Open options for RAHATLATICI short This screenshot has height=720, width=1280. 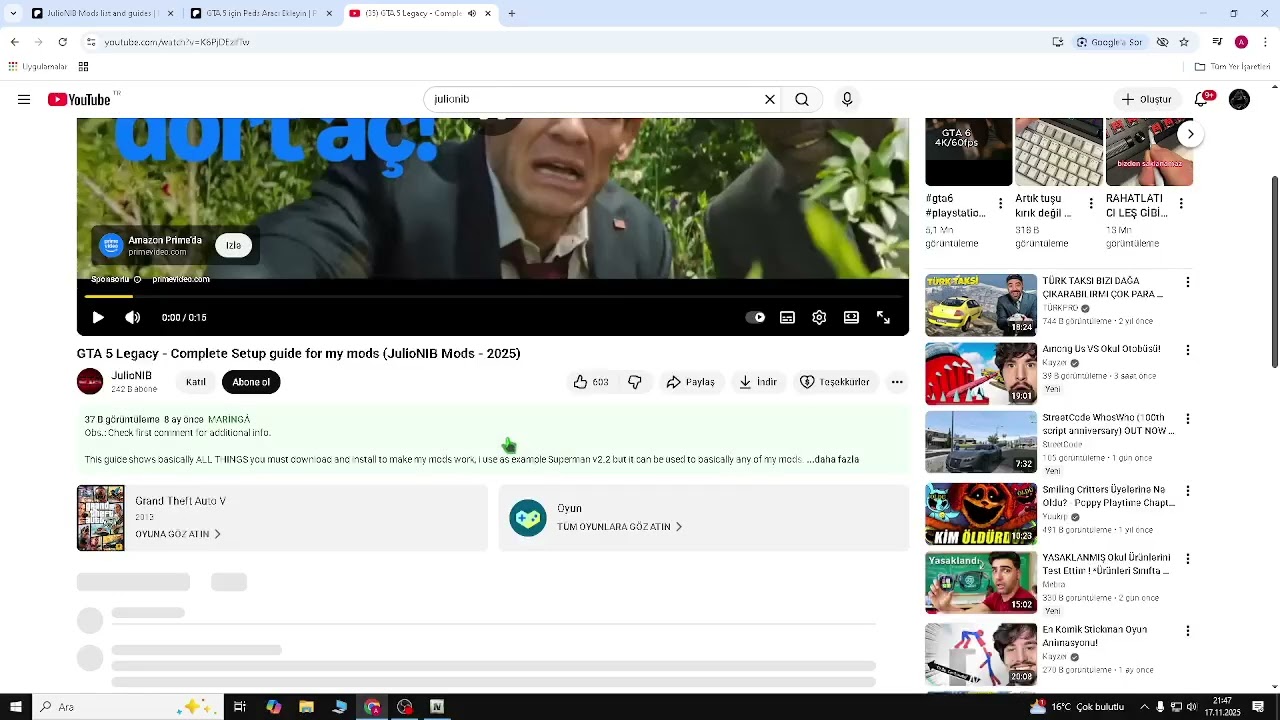[1181, 204]
